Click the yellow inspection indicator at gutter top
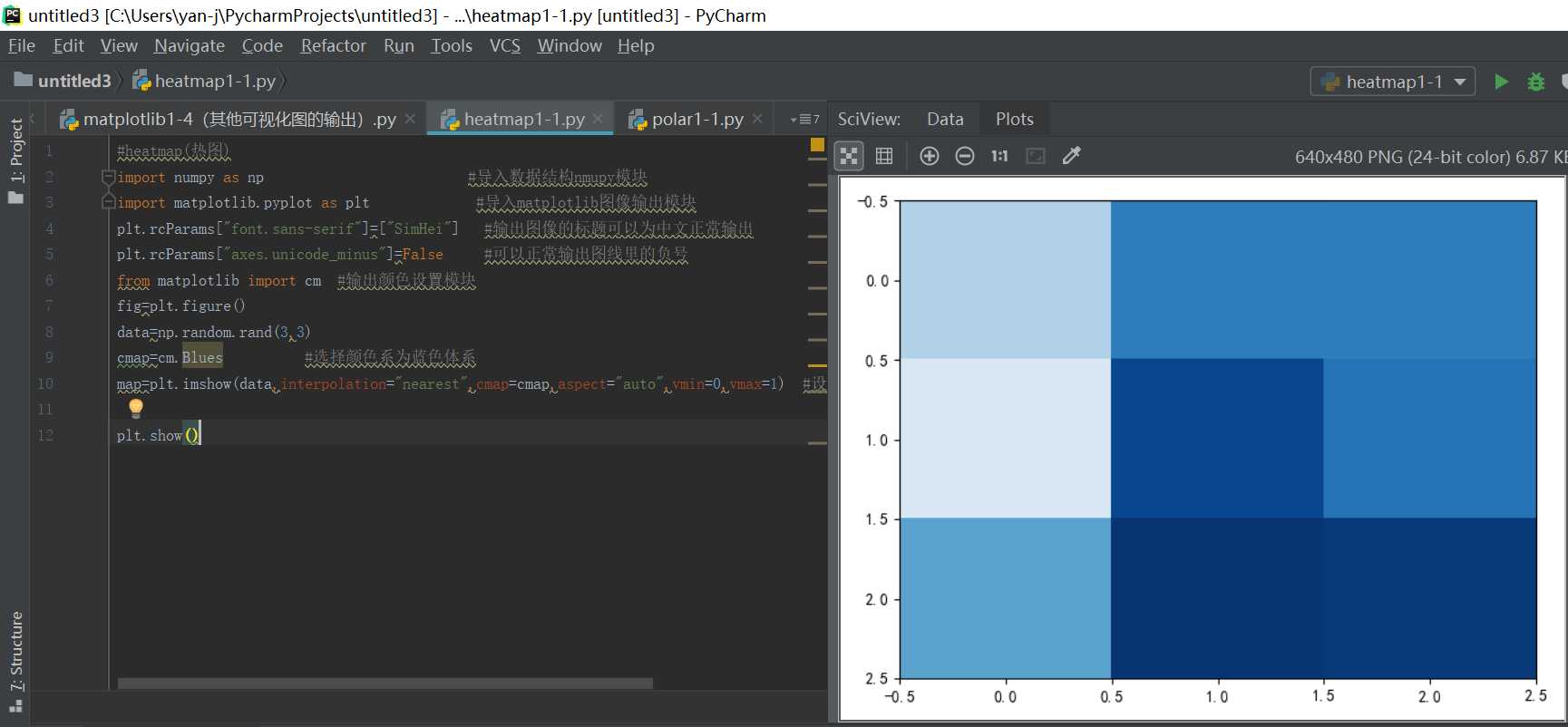The height and width of the screenshot is (727, 1568). (x=817, y=144)
